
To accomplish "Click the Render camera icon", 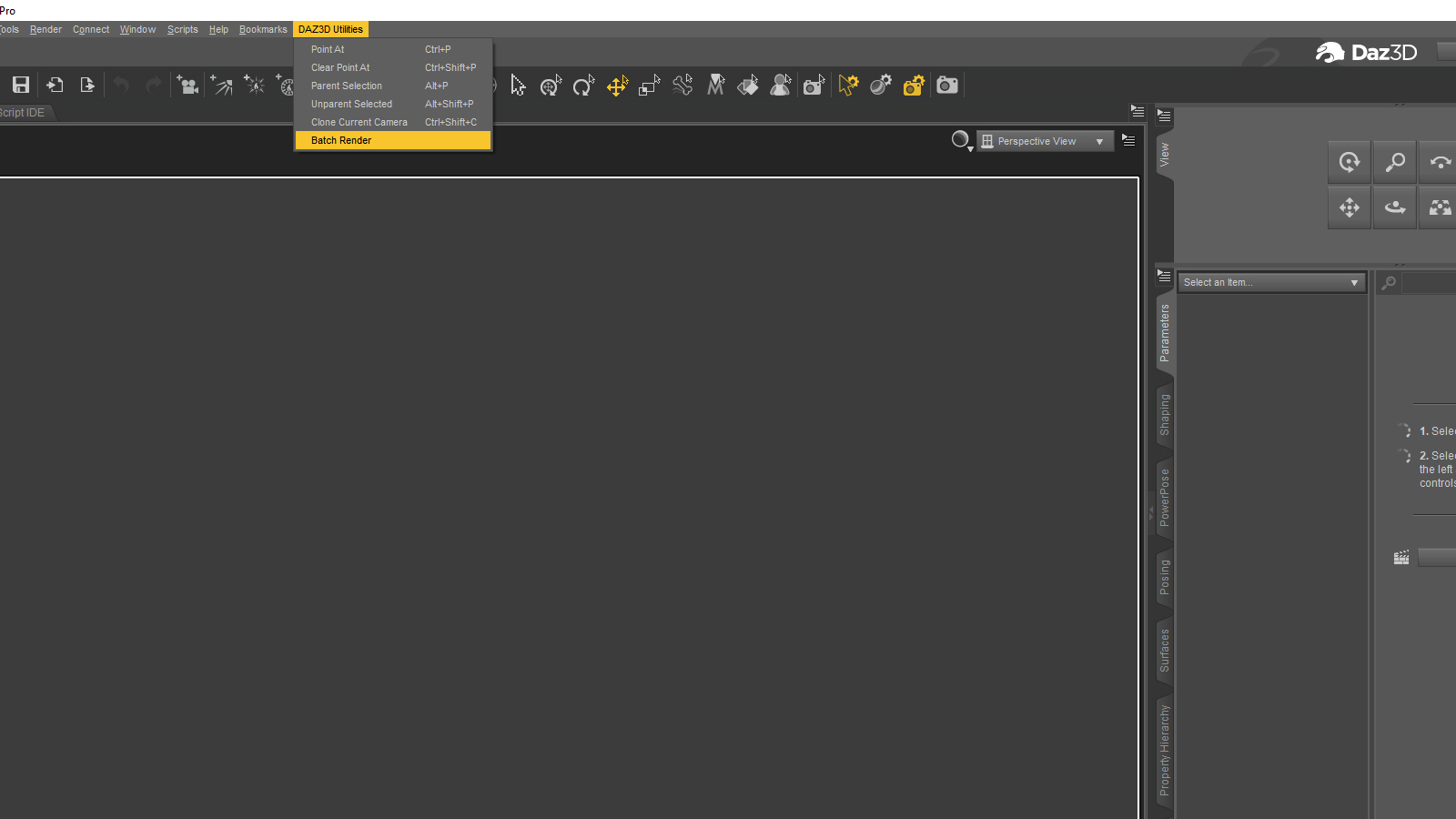I will pos(947,86).
